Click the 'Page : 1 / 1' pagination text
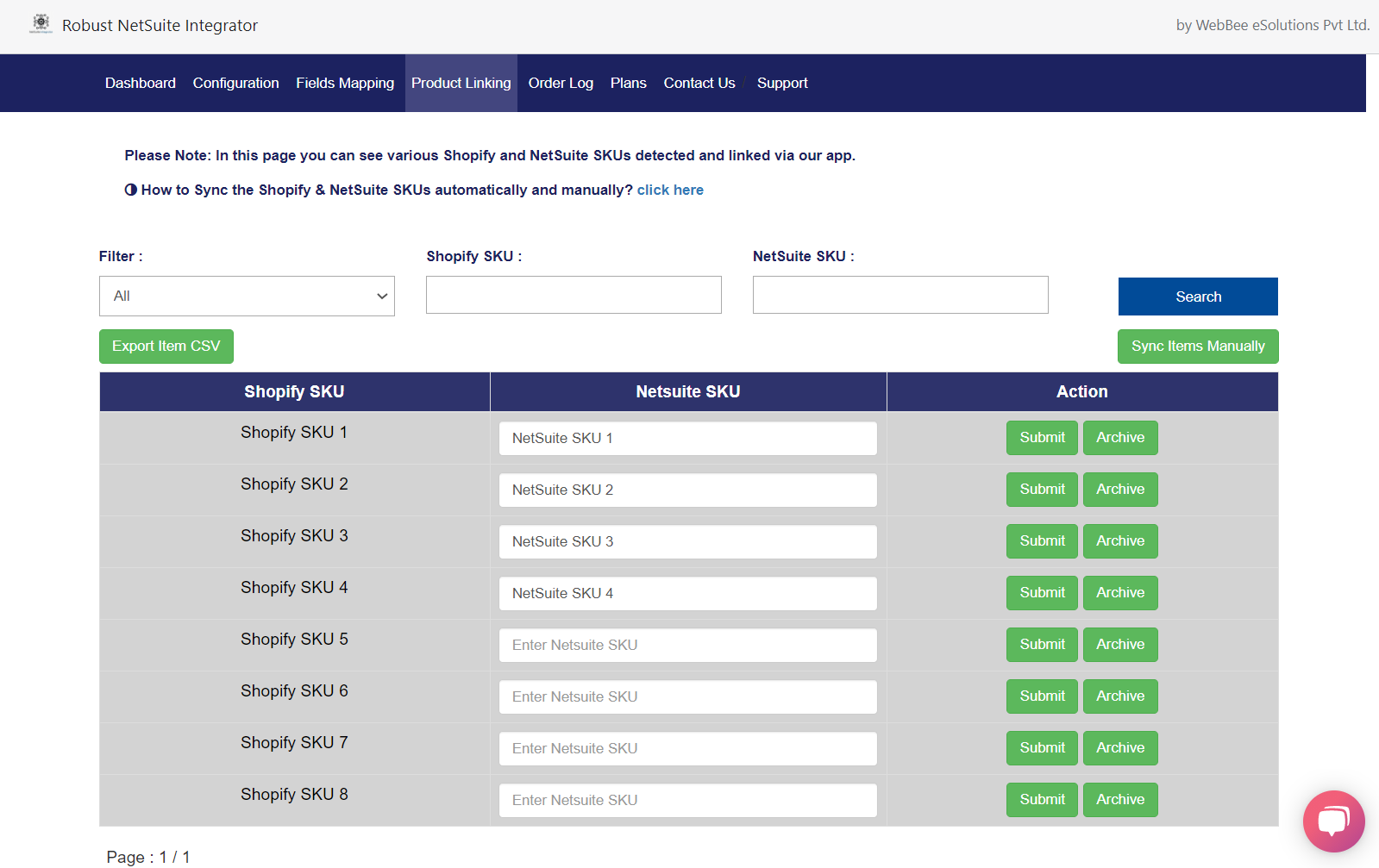The image size is (1379, 868). [148, 857]
